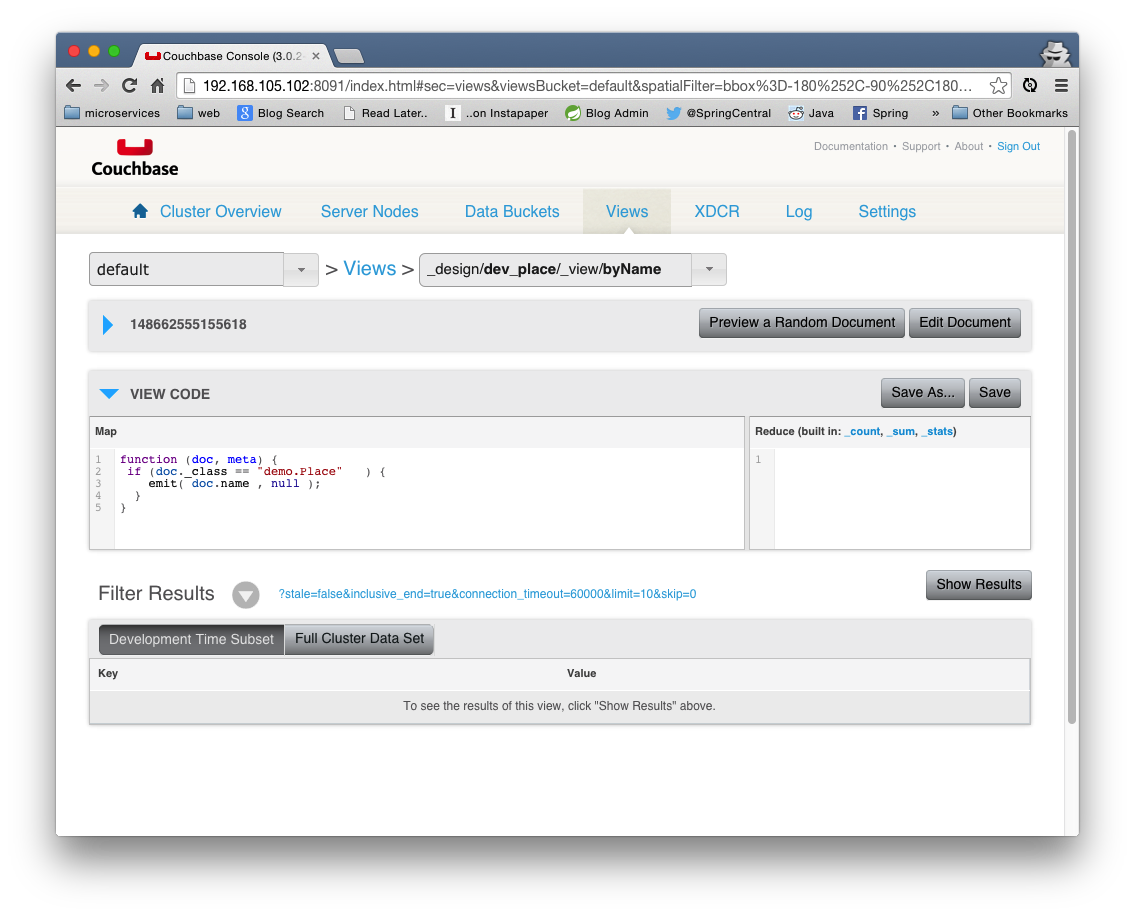Screen dimensions: 1135x916
Task: Insert the _stats built-in reduce
Action: click(937, 432)
